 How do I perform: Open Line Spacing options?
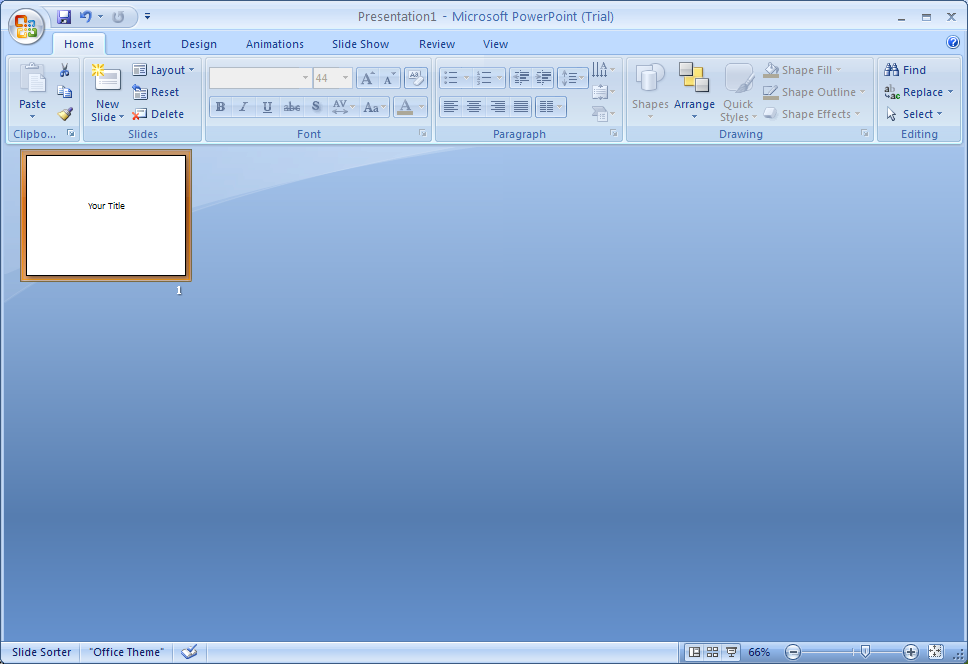point(572,78)
